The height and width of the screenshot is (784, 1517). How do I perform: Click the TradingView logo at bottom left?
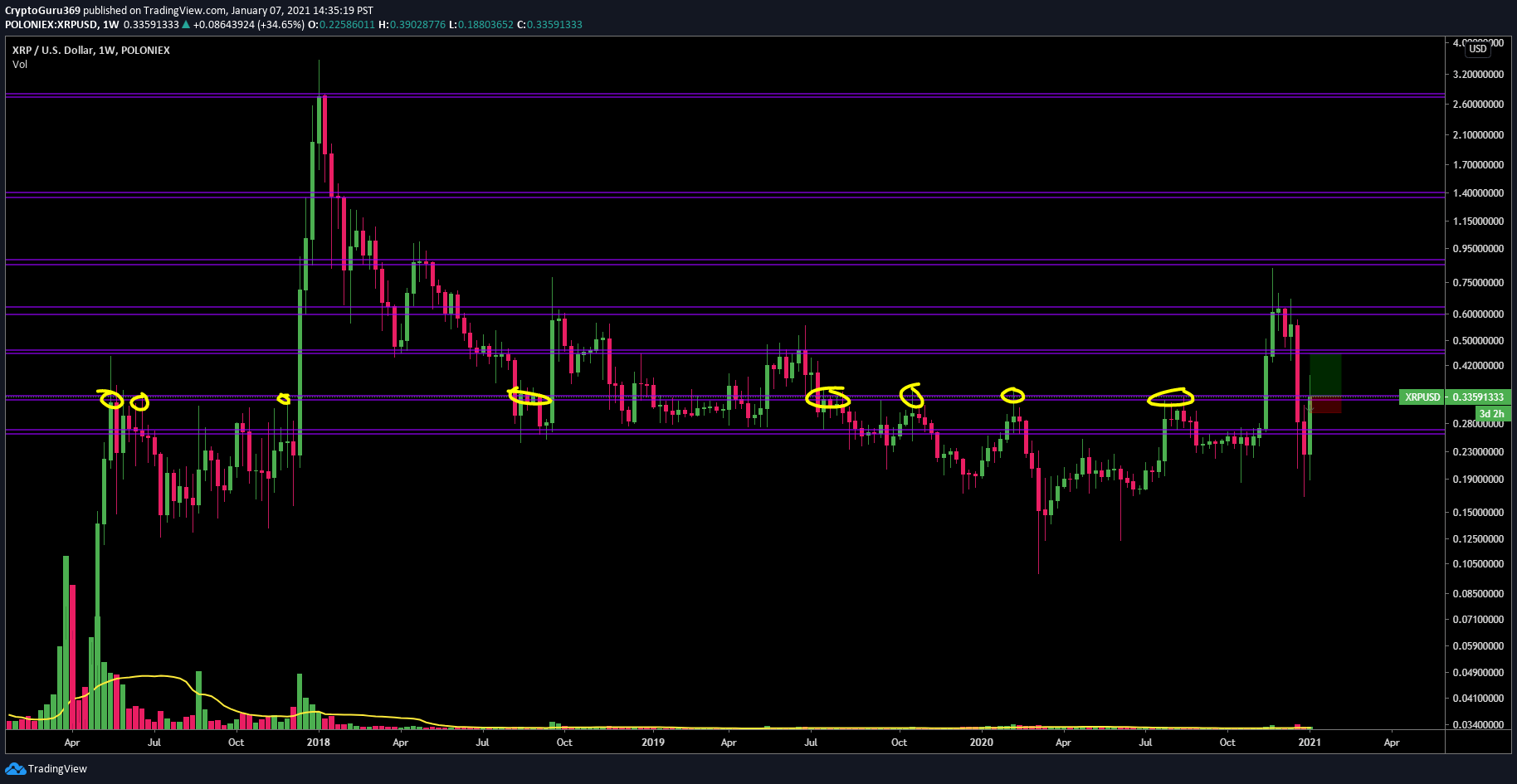46,769
